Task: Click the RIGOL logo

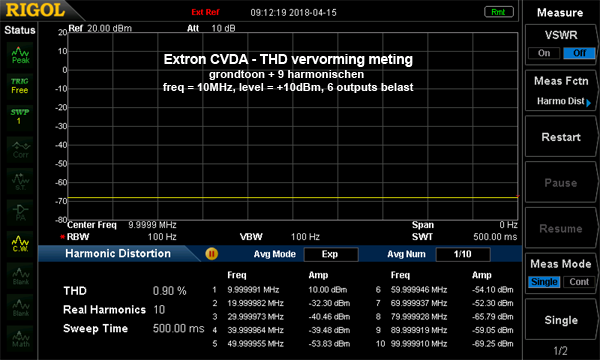Action: (35, 10)
